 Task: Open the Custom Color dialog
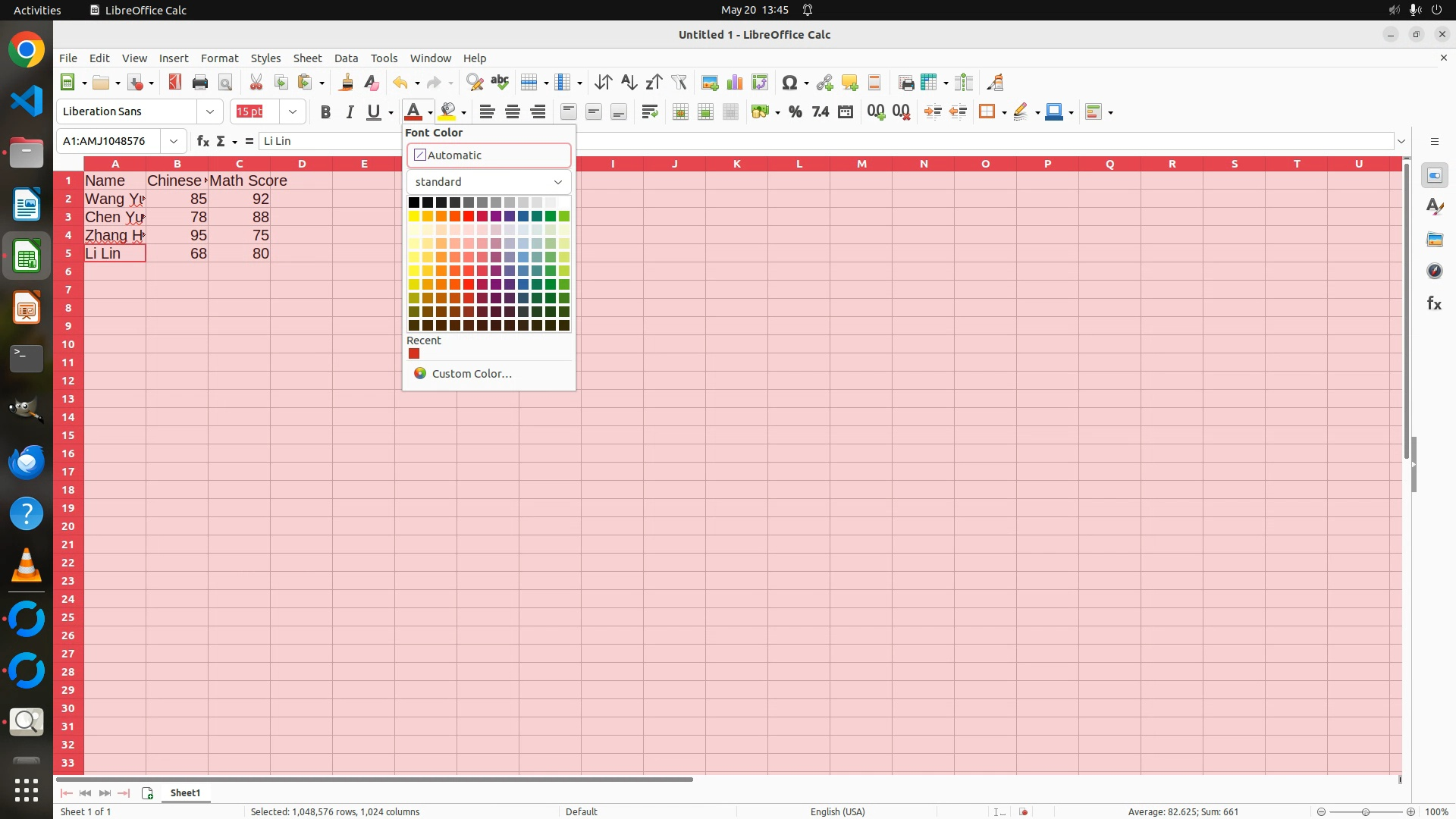coord(470,374)
